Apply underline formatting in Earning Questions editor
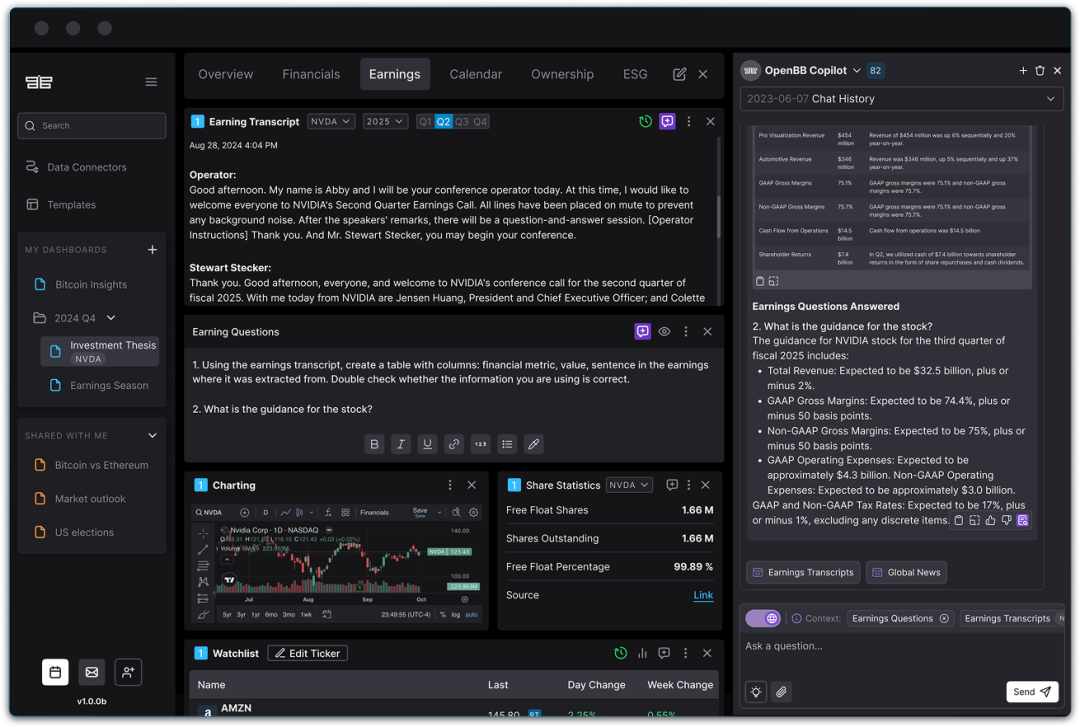 pos(427,444)
